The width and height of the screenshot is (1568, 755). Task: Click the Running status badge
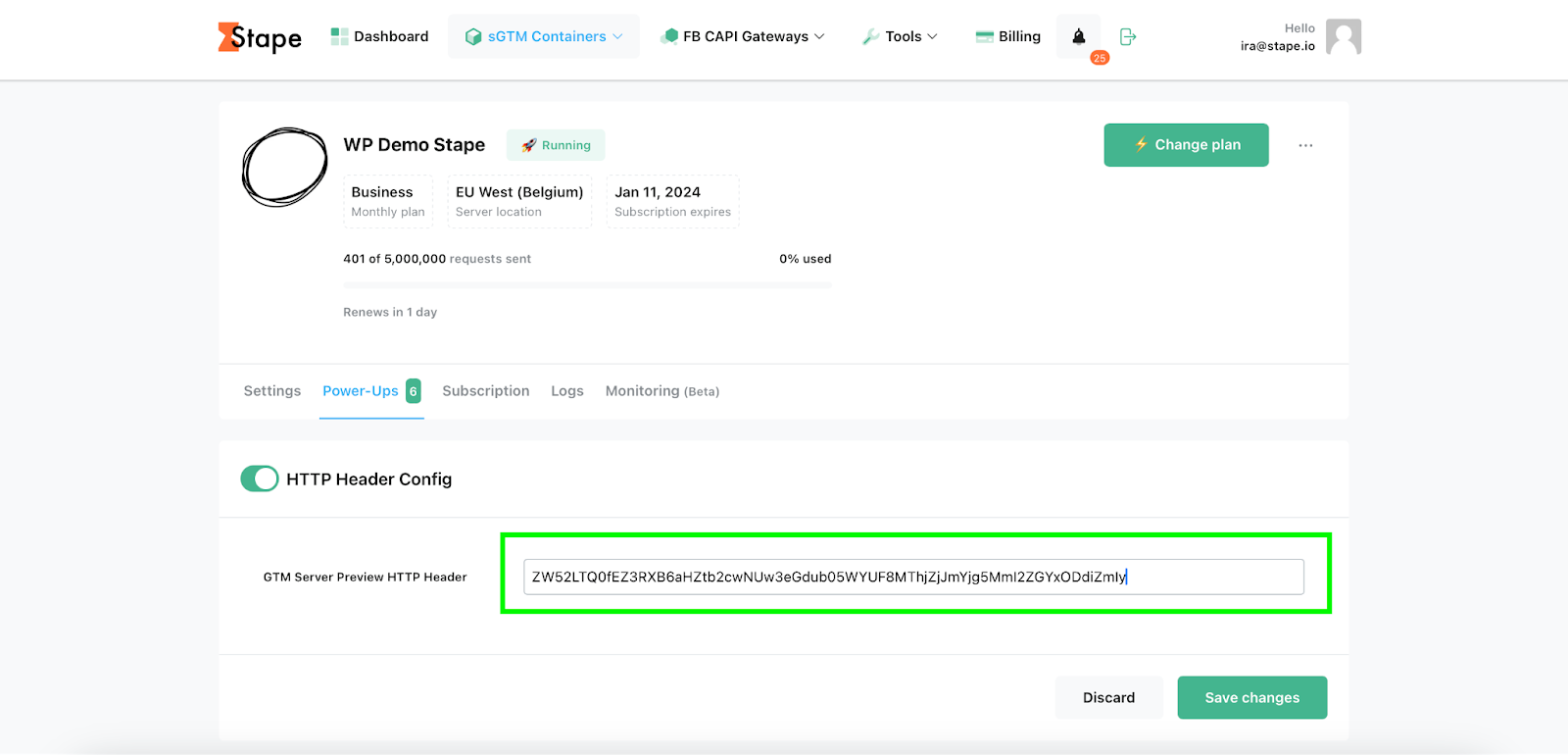point(556,145)
